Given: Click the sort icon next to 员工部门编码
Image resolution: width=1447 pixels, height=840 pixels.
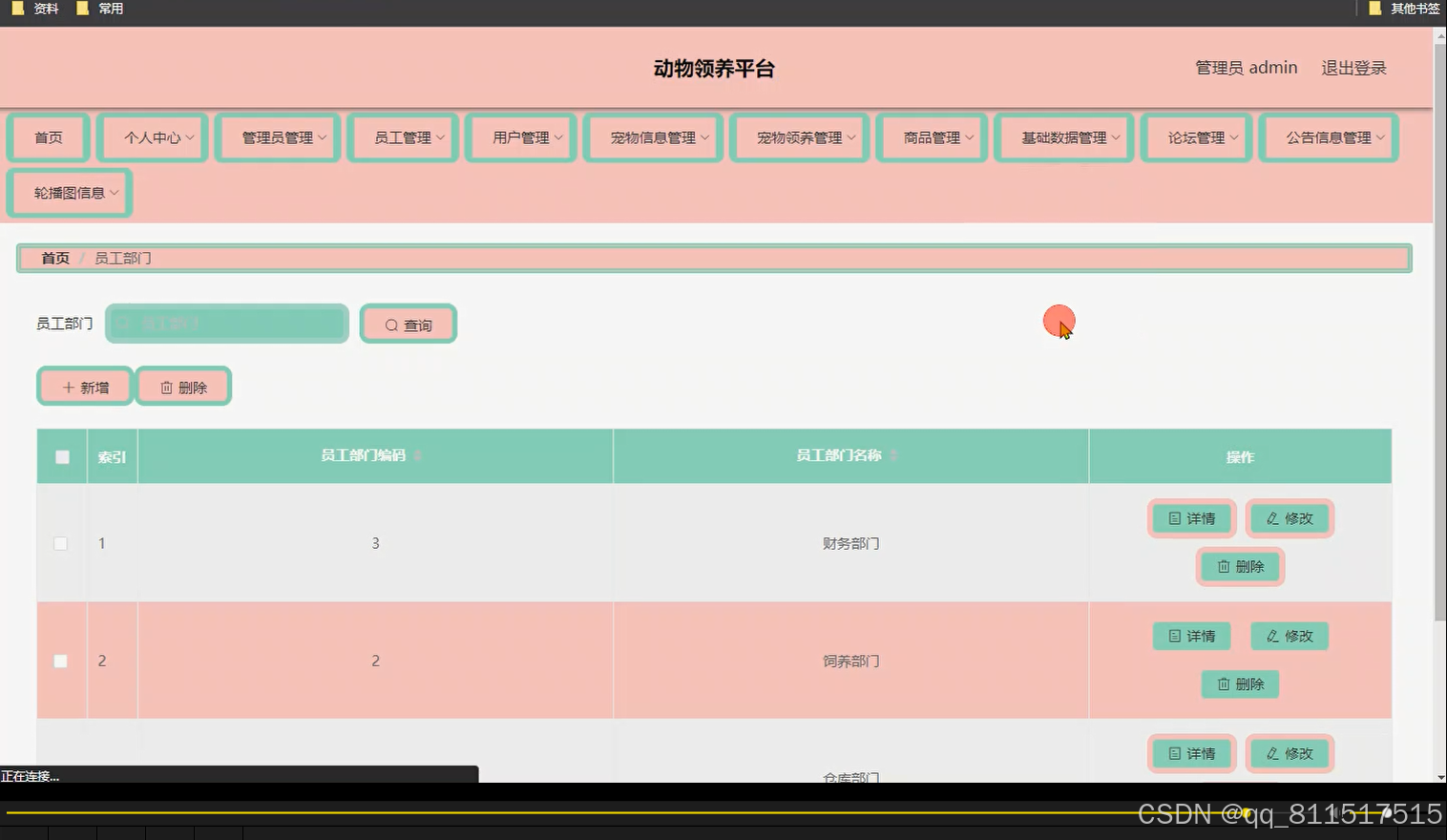Looking at the screenshot, I should [415, 455].
